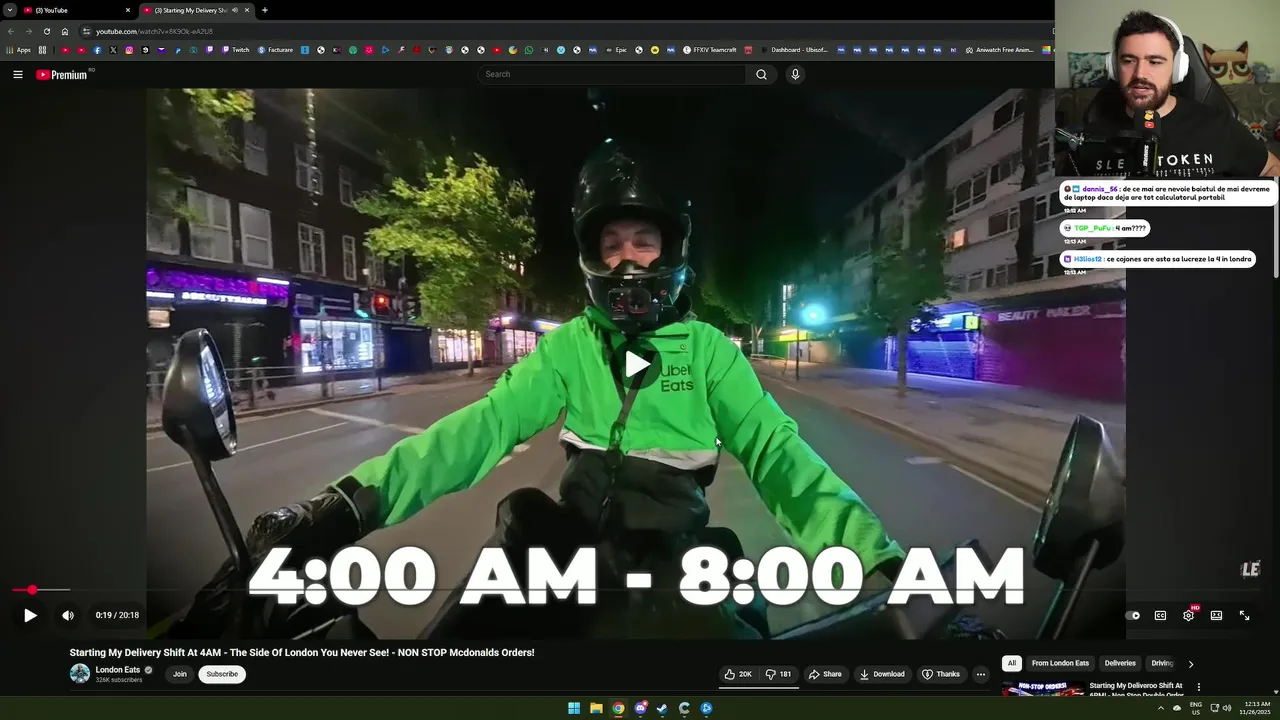Enter fullscreen mode on the video

coord(1244,615)
